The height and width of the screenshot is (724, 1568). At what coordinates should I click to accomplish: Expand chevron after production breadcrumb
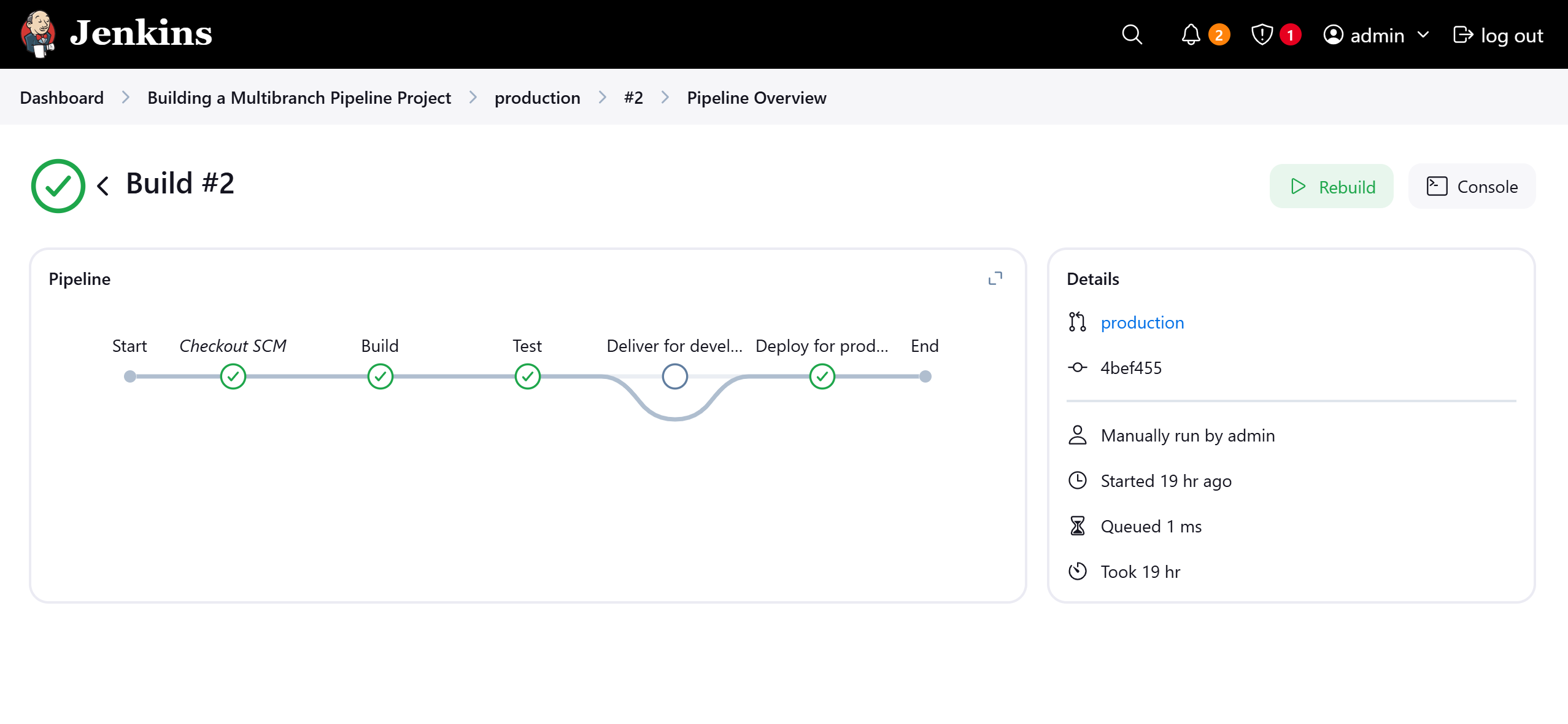click(602, 98)
